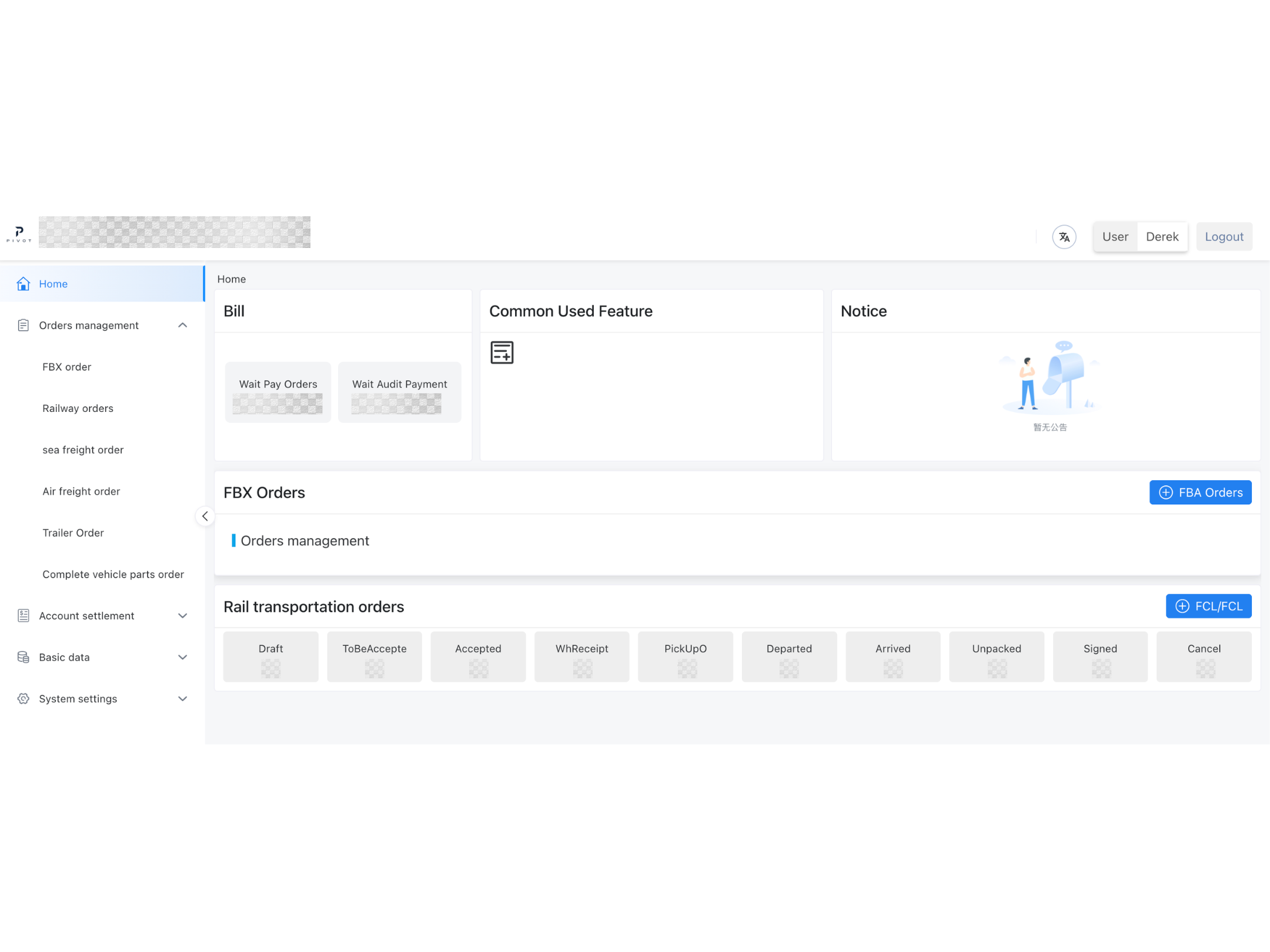
Task: Click the Home breadcrumb text
Action: tap(231, 279)
